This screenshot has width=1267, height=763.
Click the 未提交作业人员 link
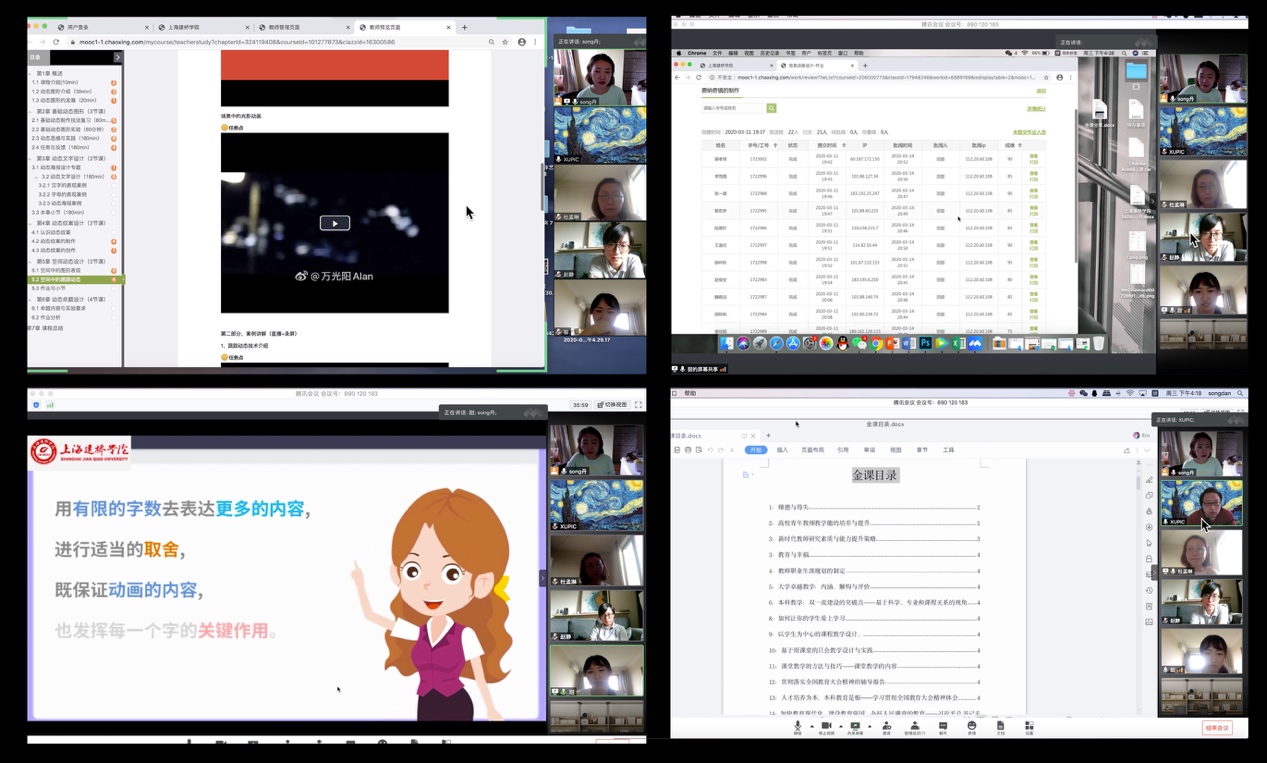pyautogui.click(x=1029, y=132)
